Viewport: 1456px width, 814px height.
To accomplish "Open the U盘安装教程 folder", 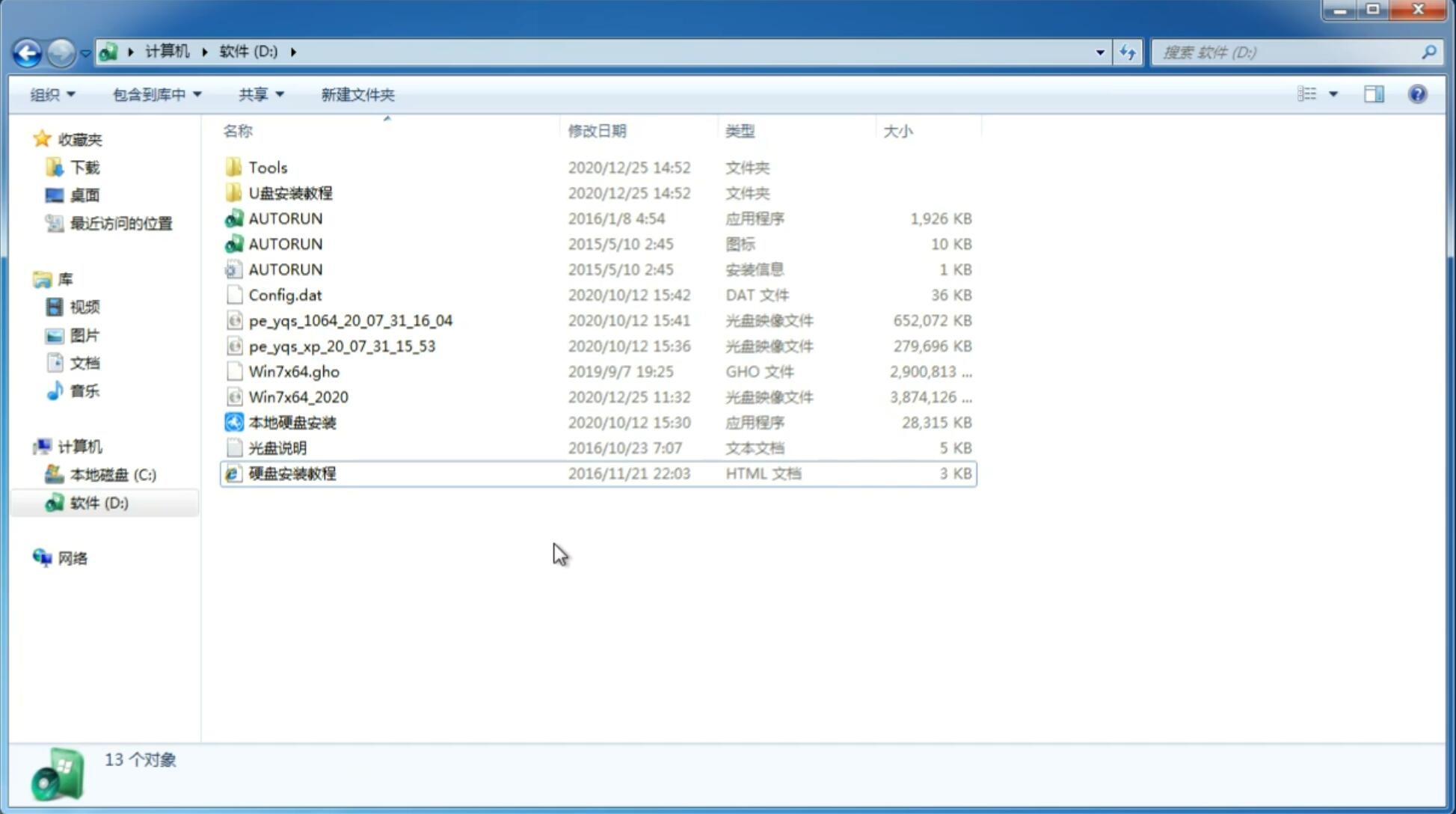I will point(290,193).
